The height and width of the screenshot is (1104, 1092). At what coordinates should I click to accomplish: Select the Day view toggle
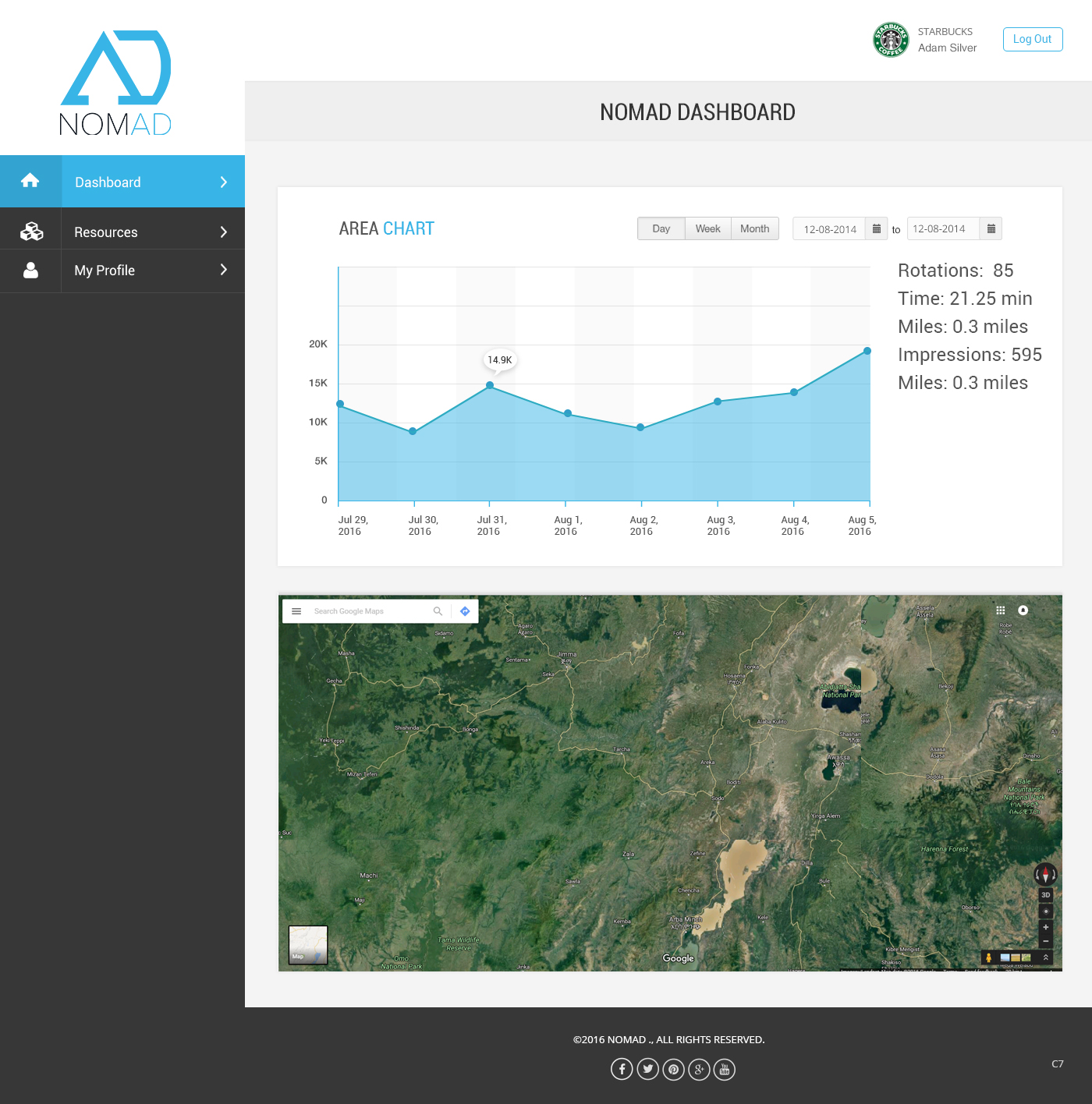click(661, 228)
